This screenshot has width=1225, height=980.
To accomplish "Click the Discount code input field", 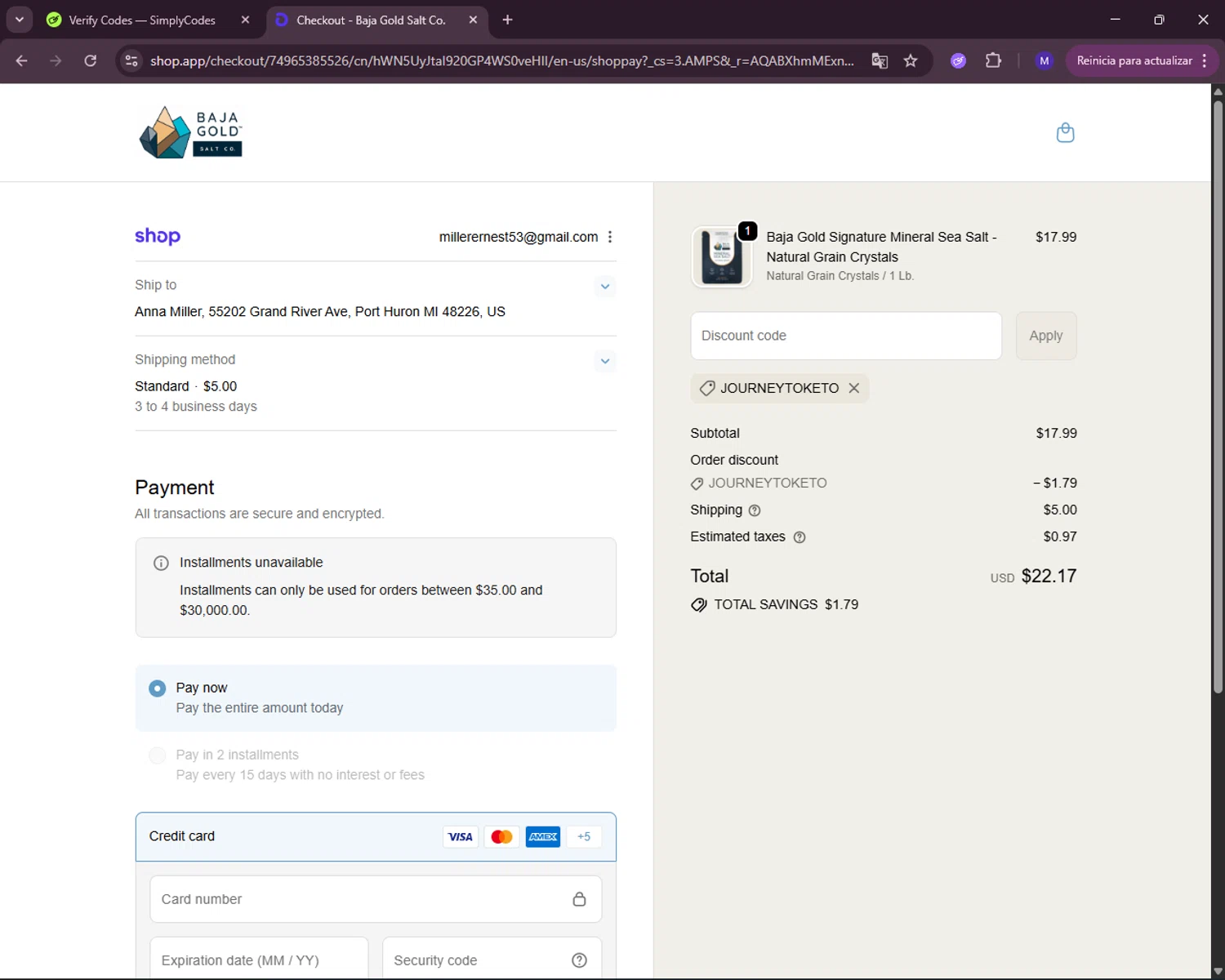I will pyautogui.click(x=846, y=336).
